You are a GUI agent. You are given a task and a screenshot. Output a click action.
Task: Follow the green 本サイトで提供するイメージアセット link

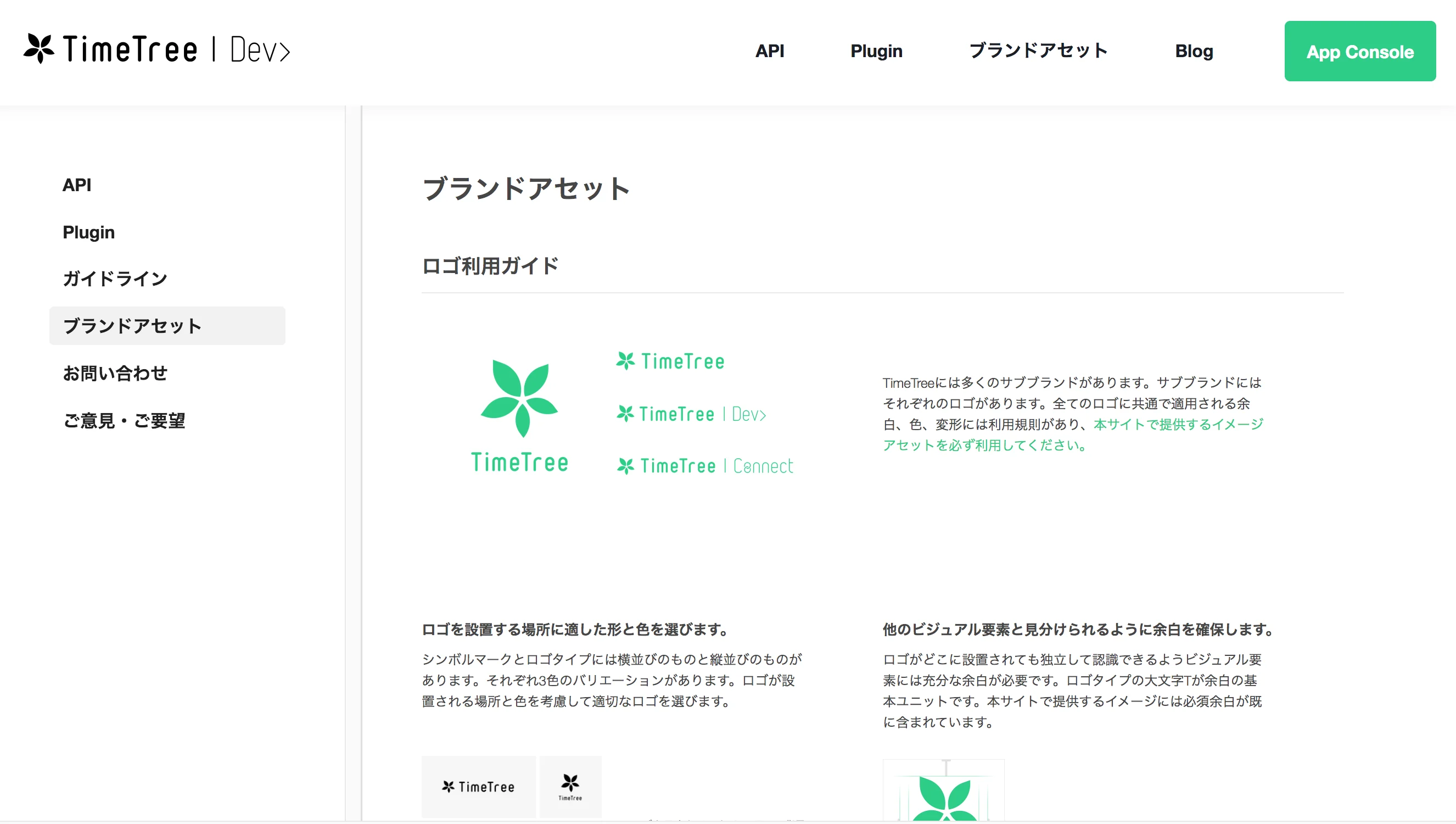click(x=1177, y=425)
